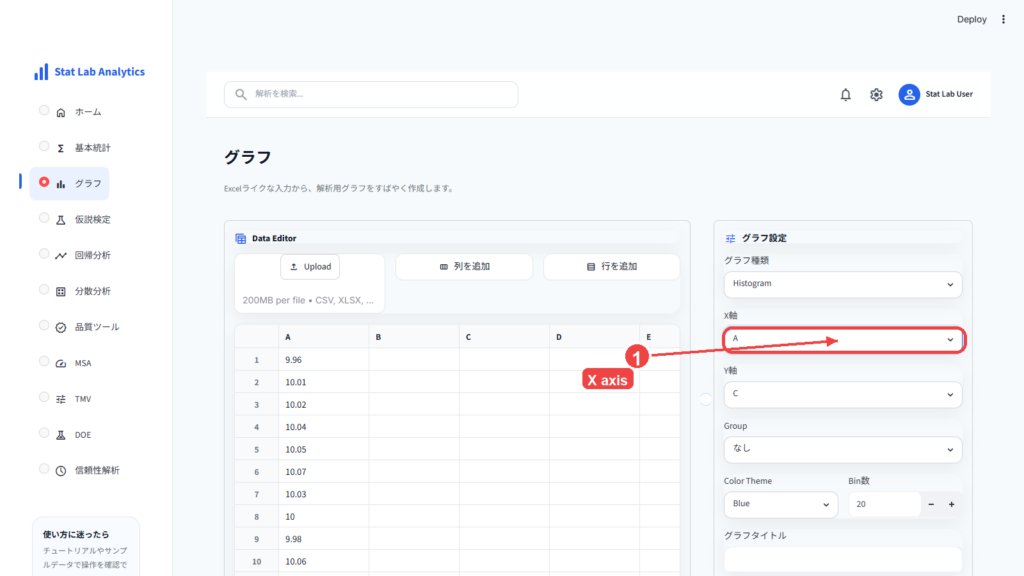Click column header B
The height and width of the screenshot is (576, 1024).
pos(413,337)
